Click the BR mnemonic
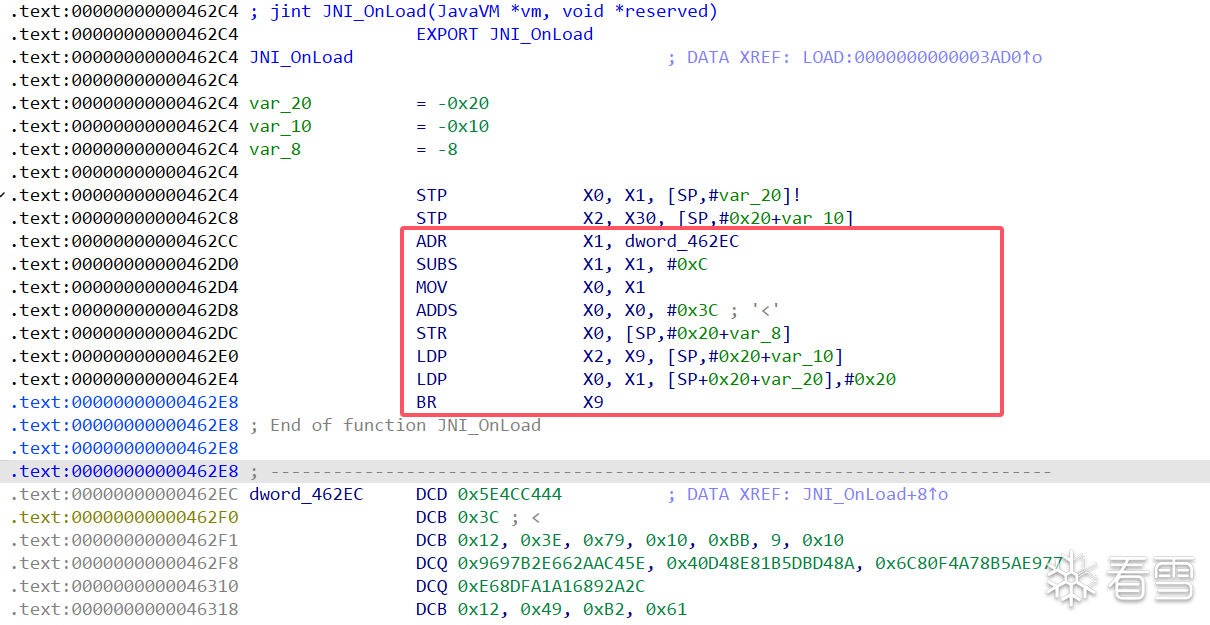Viewport: 1210px width, 625px height. coord(427,402)
